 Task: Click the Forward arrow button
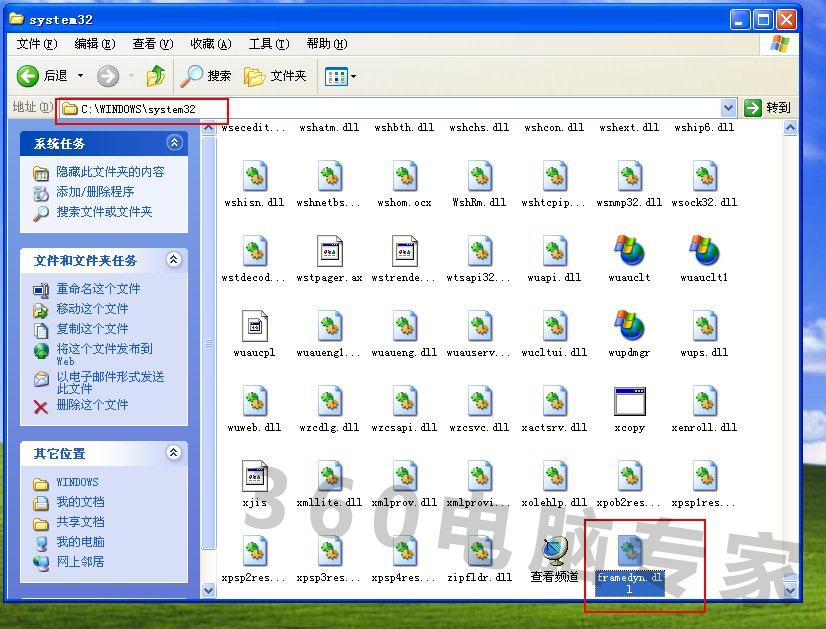coord(108,76)
